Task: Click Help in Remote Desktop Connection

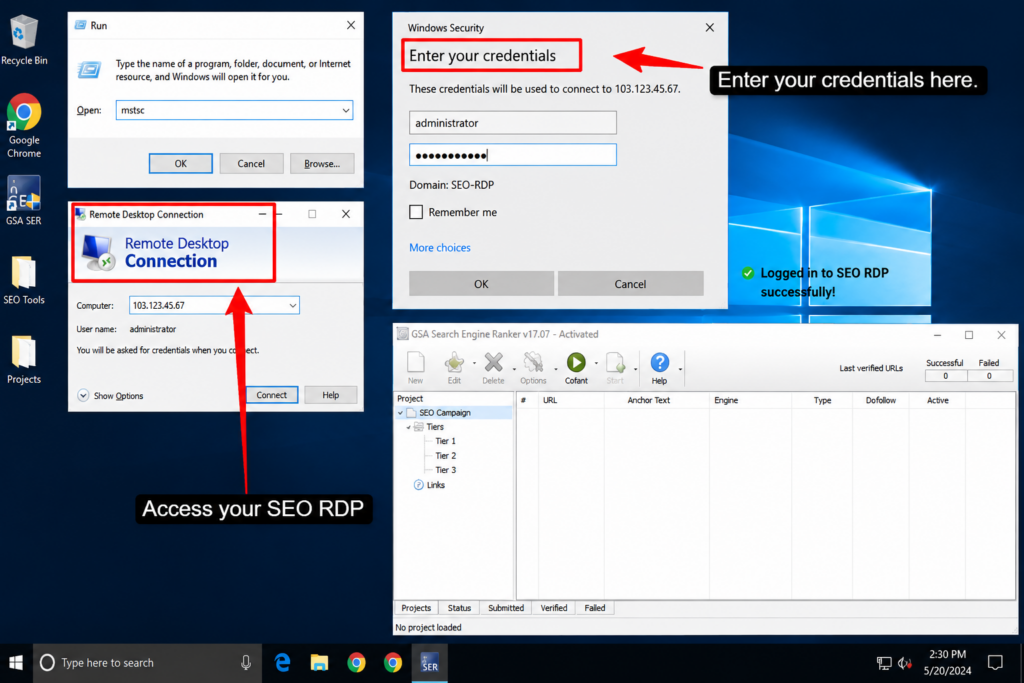Action: pos(330,395)
